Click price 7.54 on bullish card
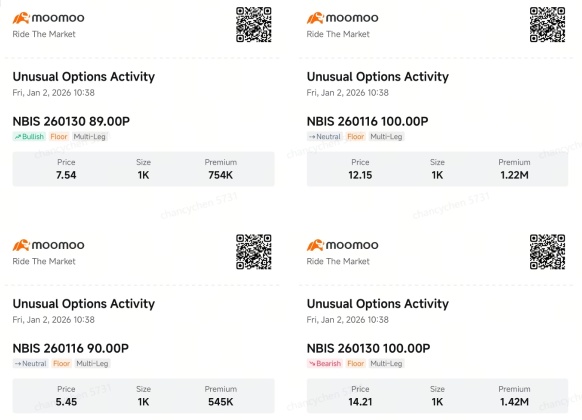582x420 pixels. tap(66, 175)
